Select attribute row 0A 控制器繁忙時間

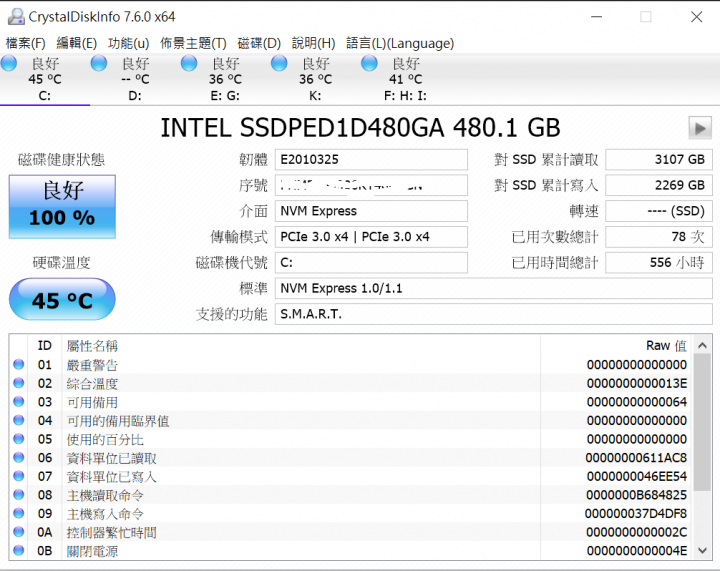pos(351,532)
